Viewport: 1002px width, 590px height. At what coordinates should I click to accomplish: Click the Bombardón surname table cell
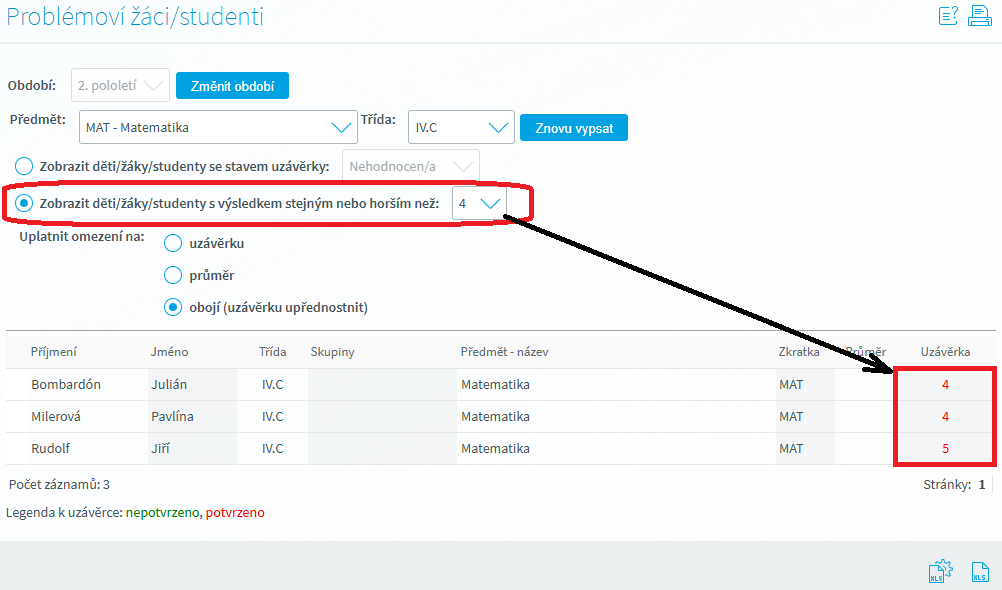66,384
